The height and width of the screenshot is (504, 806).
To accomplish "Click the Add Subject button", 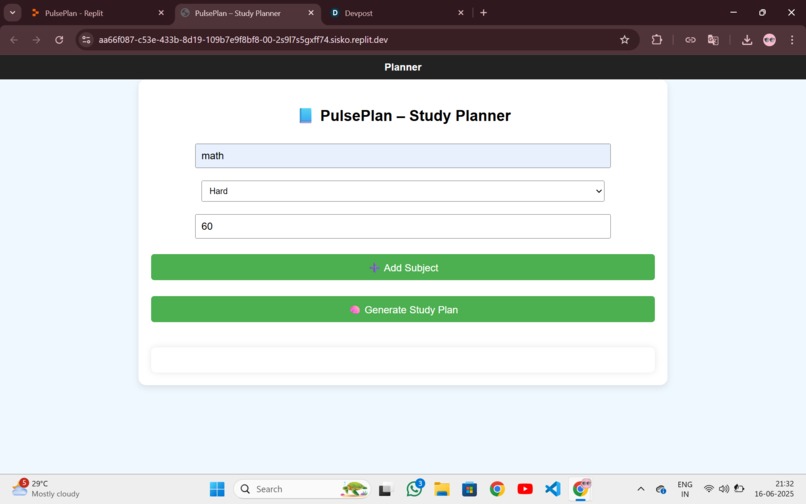I will [x=402, y=267].
